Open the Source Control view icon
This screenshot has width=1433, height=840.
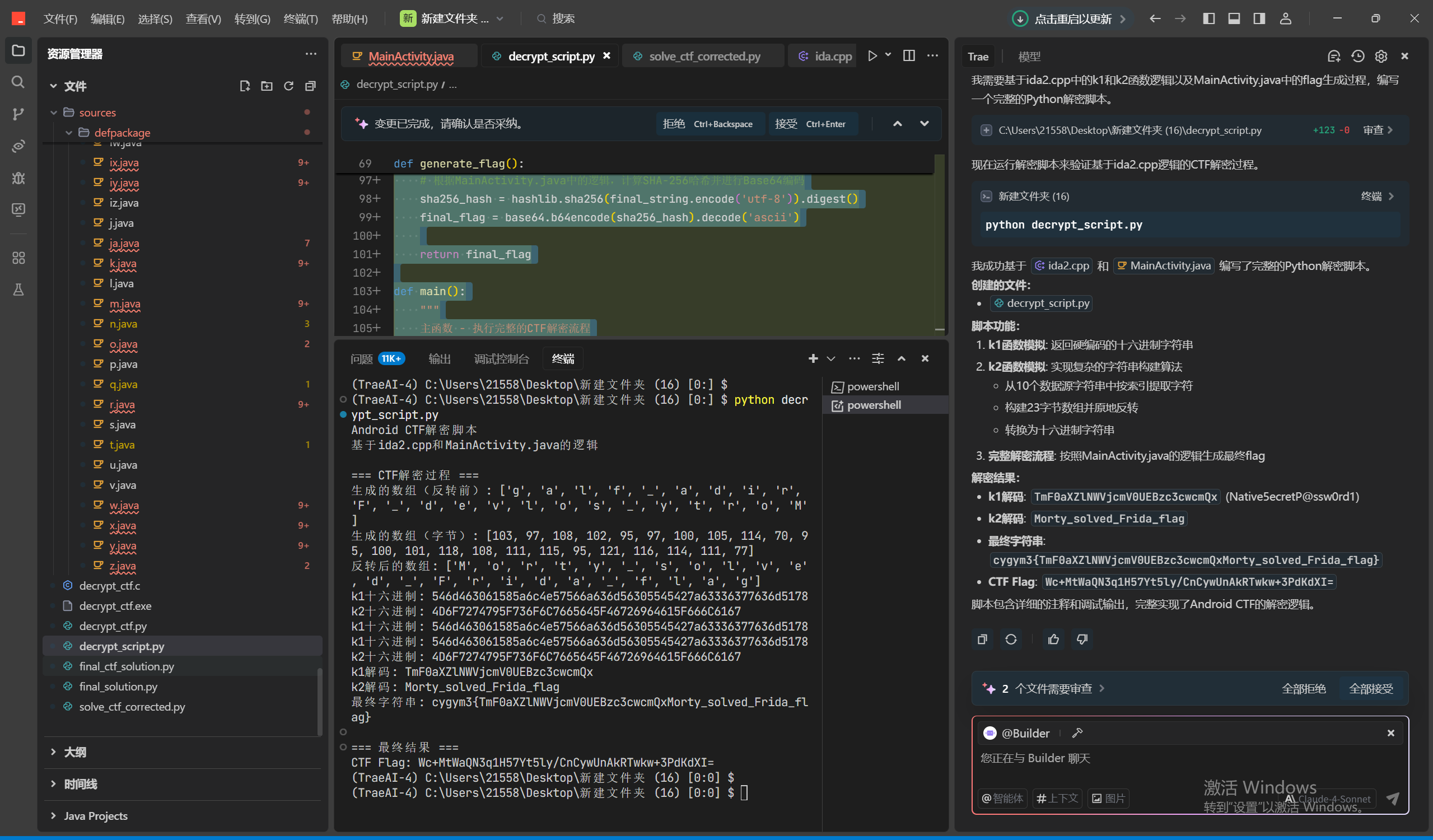18,114
